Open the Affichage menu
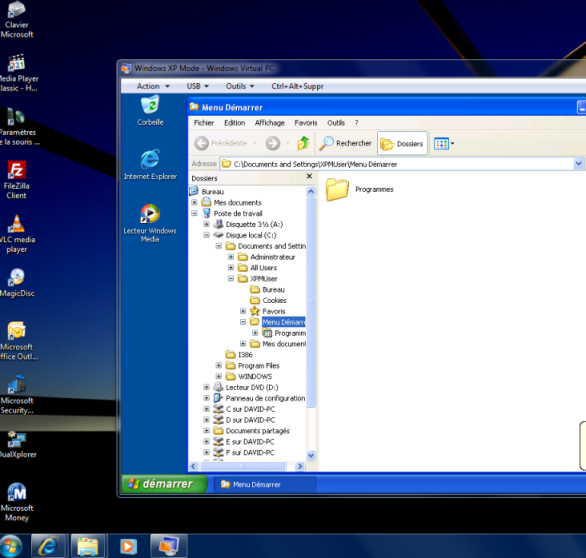 click(x=269, y=123)
